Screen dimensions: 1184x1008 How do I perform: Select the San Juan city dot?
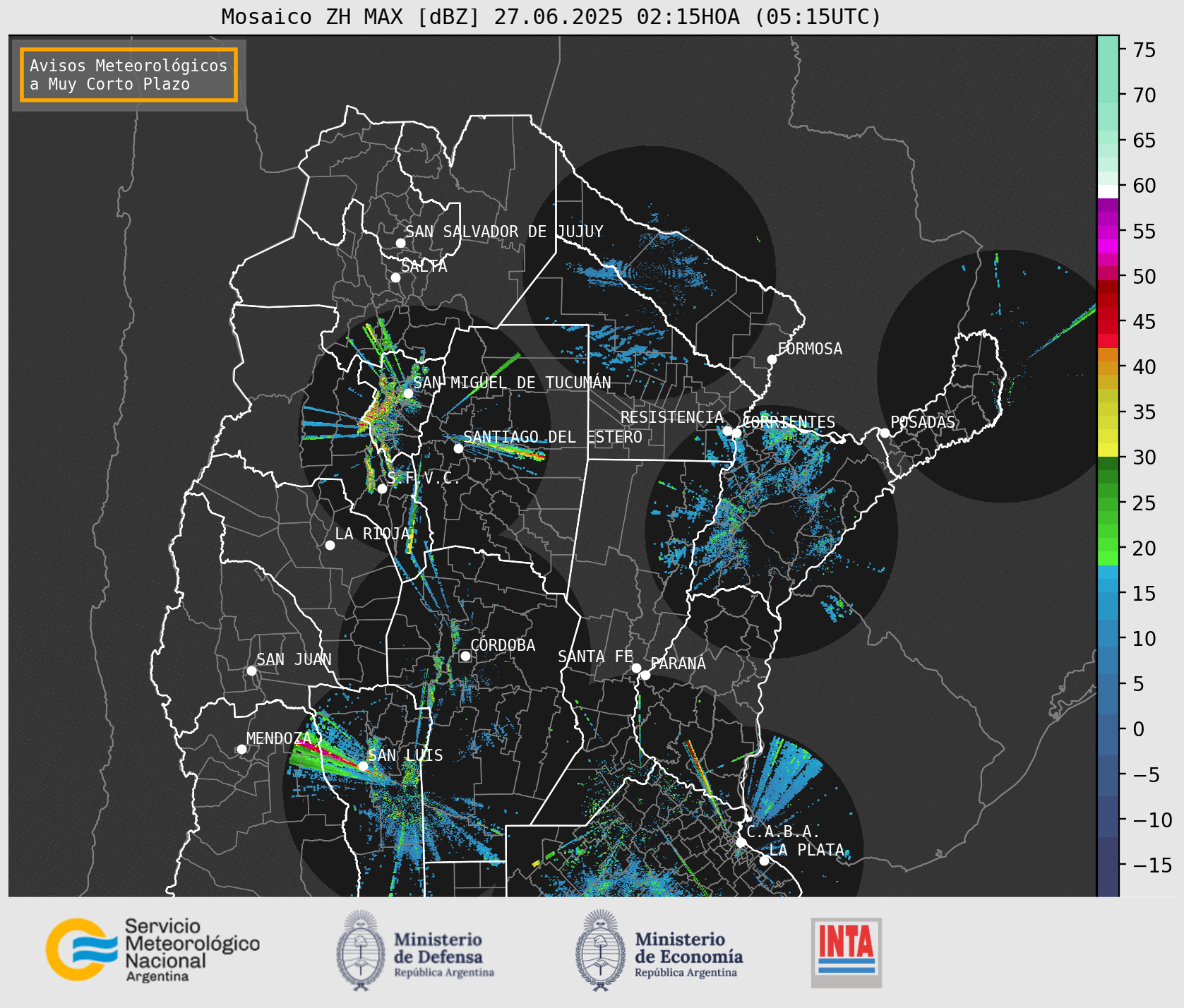[251, 671]
